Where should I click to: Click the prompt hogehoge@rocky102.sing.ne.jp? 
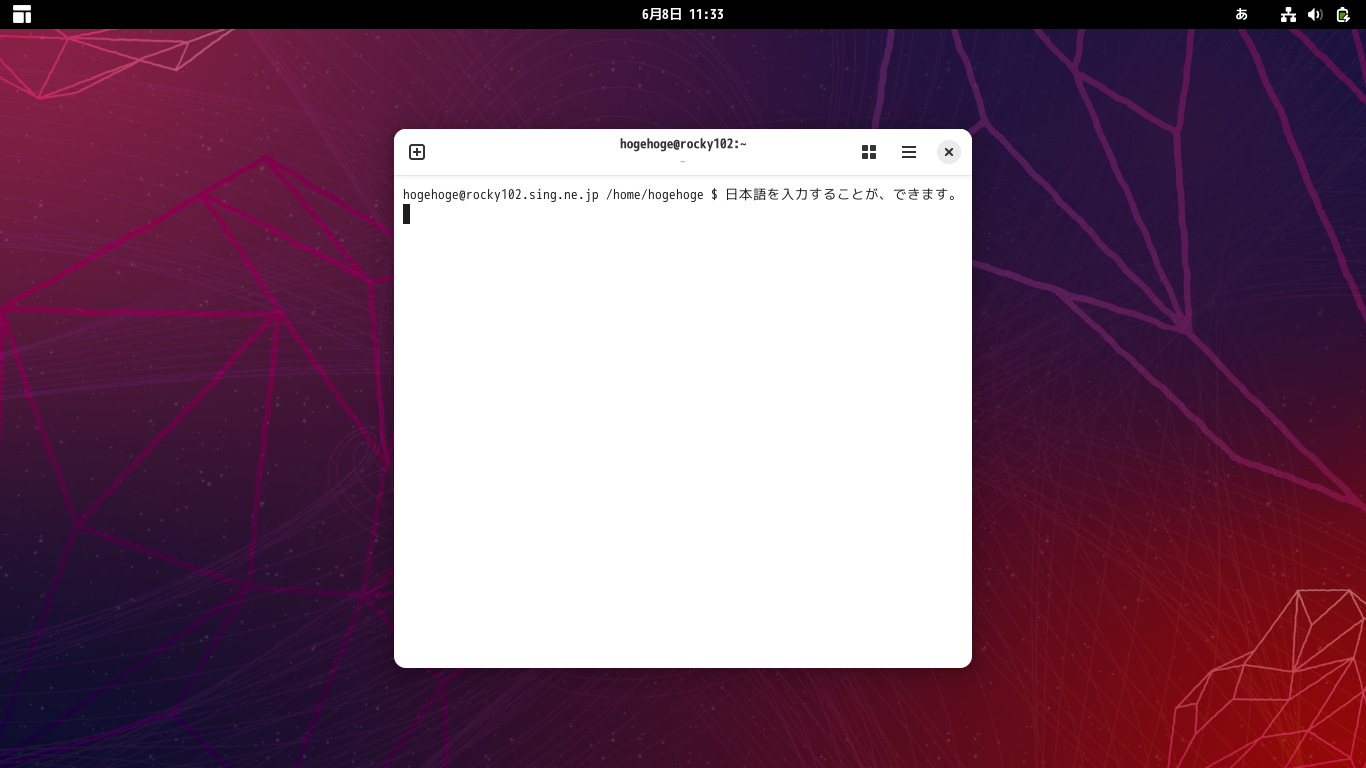(501, 195)
